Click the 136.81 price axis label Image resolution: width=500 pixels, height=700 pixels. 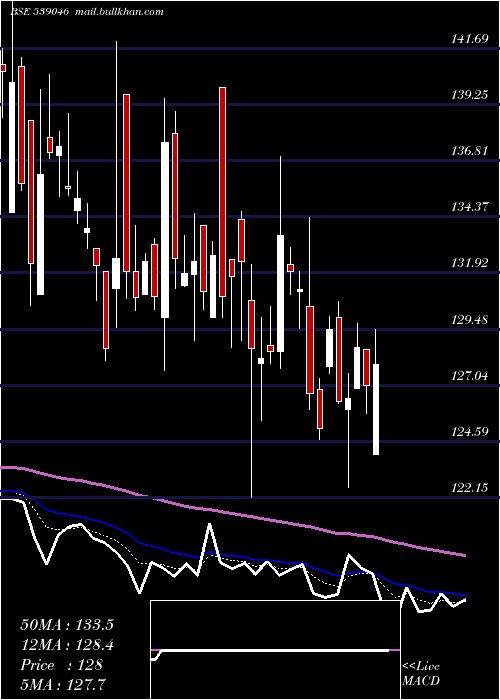pyautogui.click(x=470, y=151)
